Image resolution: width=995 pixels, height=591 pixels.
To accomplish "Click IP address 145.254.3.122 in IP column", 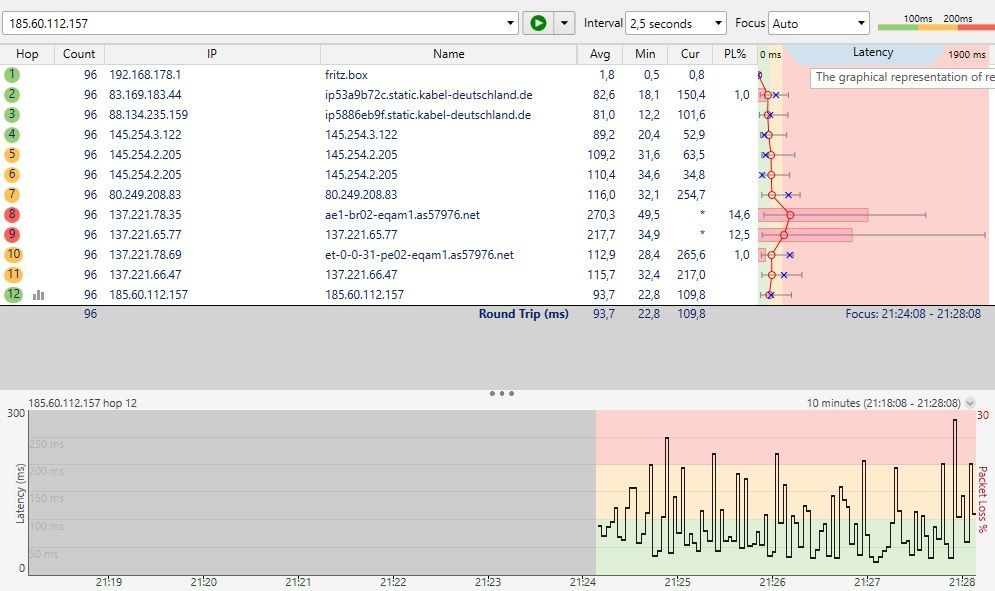I will 145,135.
